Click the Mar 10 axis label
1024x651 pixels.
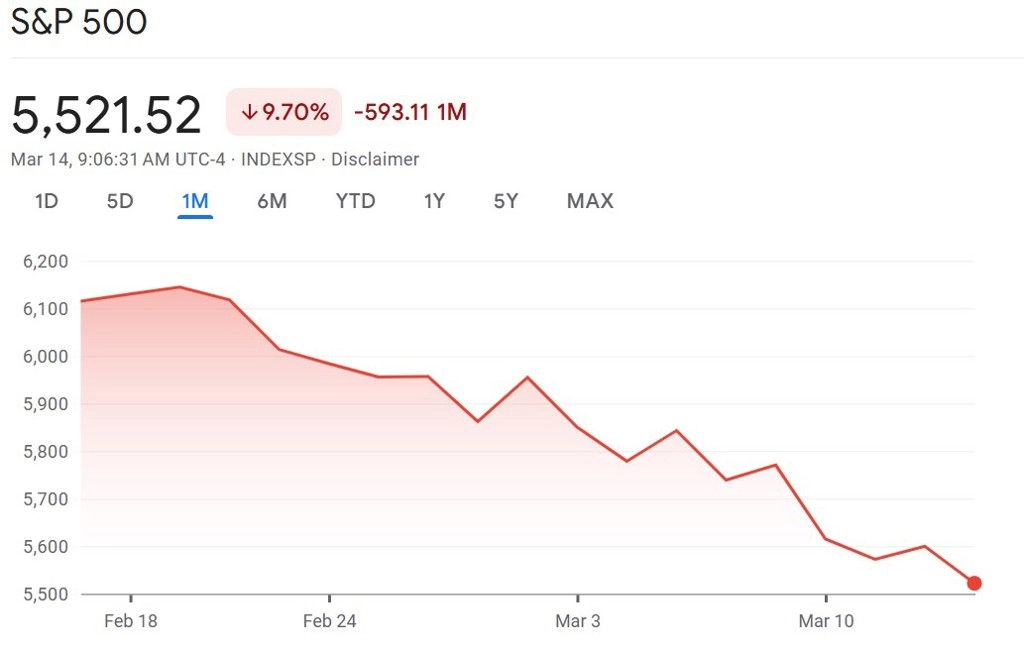(826, 621)
